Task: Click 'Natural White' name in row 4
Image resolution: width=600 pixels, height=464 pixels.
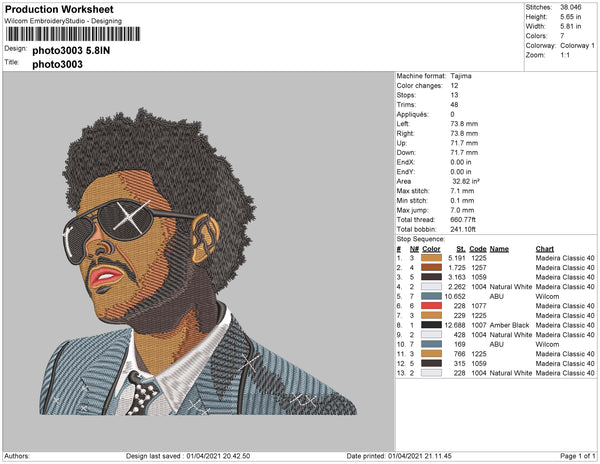Action: (x=511, y=287)
